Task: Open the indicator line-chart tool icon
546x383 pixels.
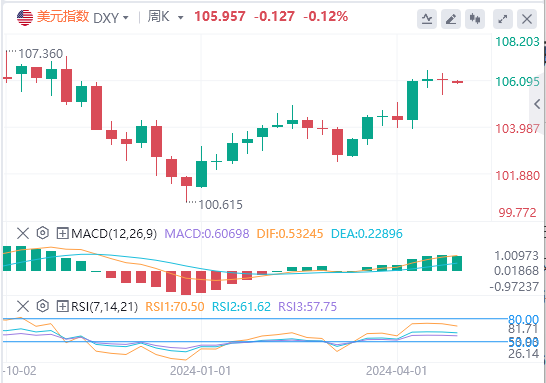Action: (x=427, y=19)
